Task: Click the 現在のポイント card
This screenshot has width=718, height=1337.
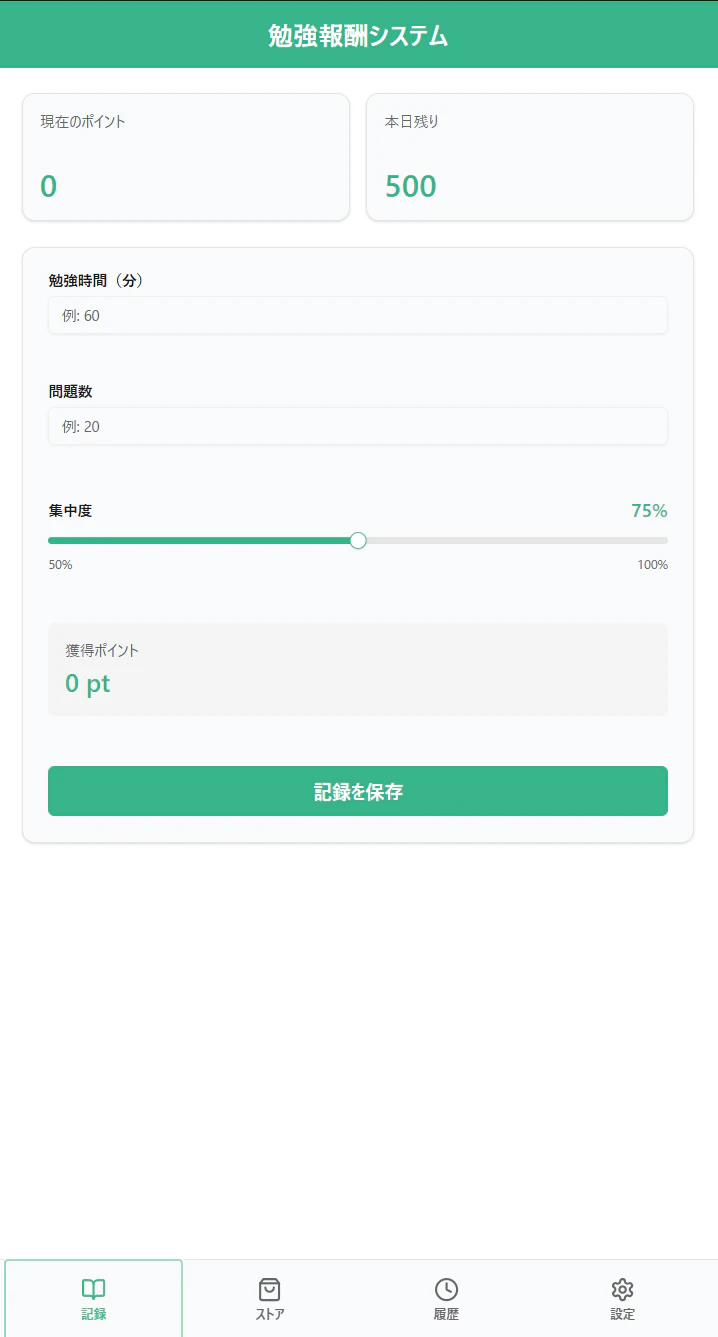Action: tap(186, 157)
